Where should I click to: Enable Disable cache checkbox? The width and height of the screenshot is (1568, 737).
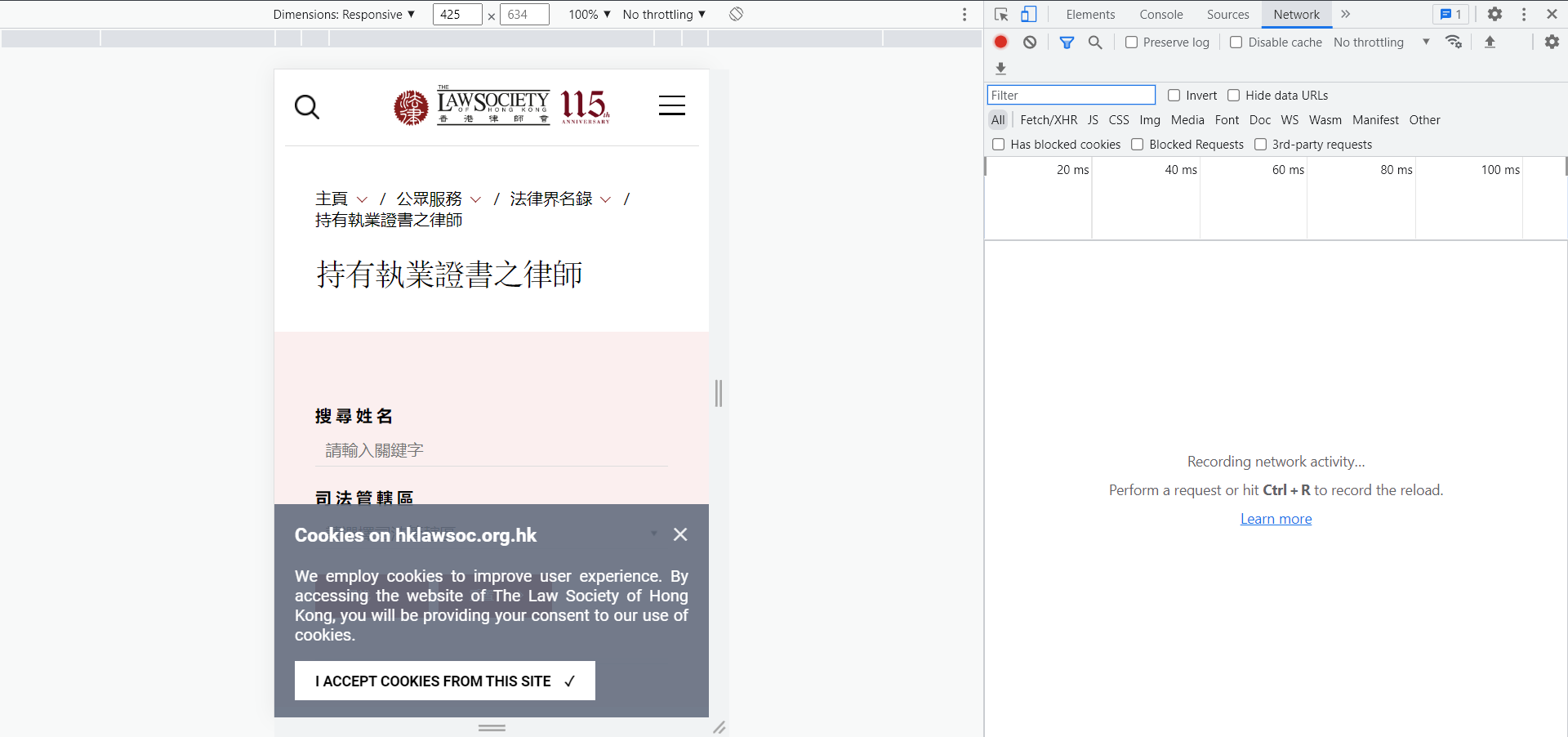tap(1236, 42)
